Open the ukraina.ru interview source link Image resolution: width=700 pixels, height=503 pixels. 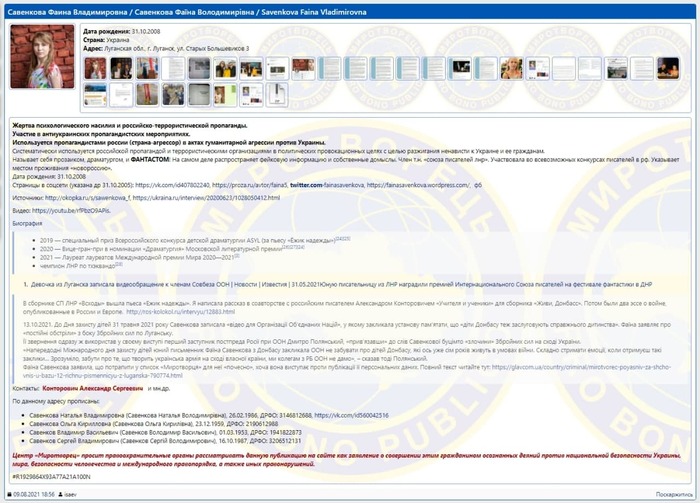tap(206, 198)
